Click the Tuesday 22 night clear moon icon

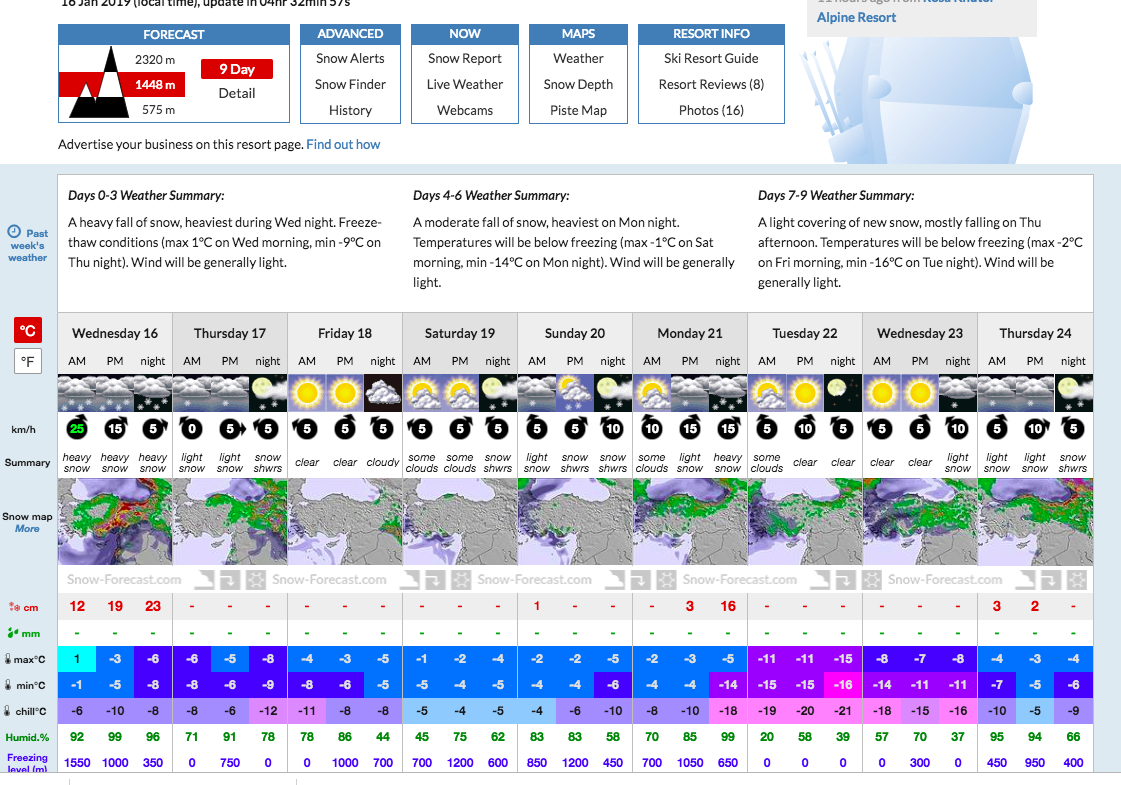point(843,392)
